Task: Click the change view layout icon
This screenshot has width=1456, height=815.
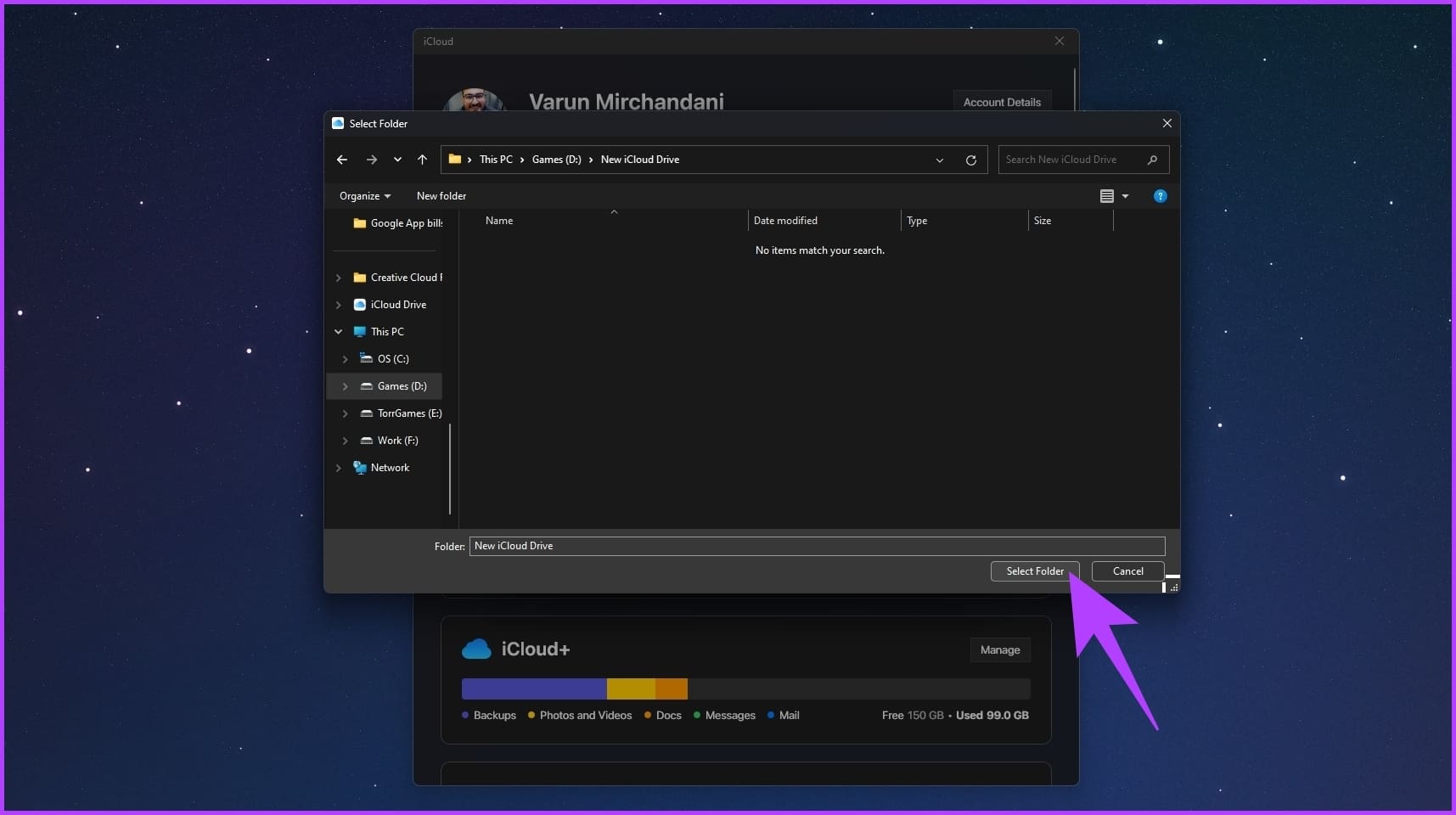Action: 1106,196
